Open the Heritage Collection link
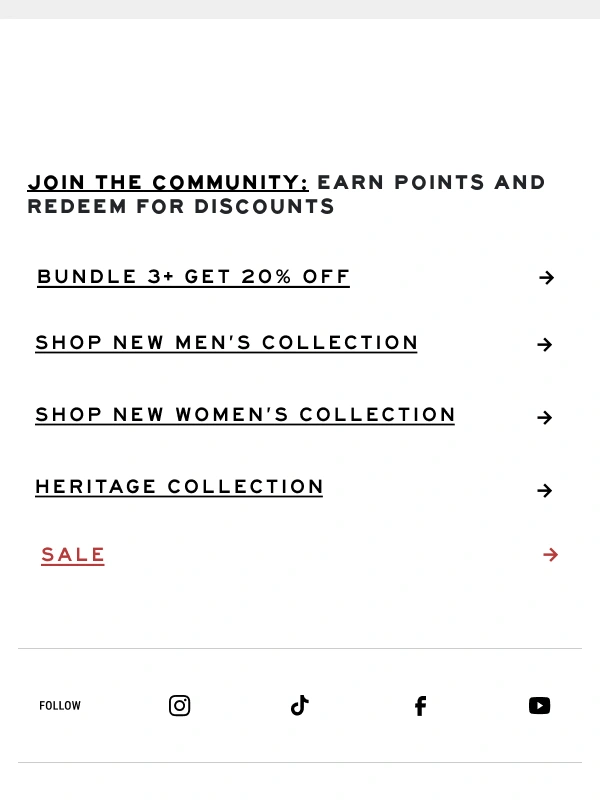This screenshot has height=800, width=600. pyautogui.click(x=179, y=487)
